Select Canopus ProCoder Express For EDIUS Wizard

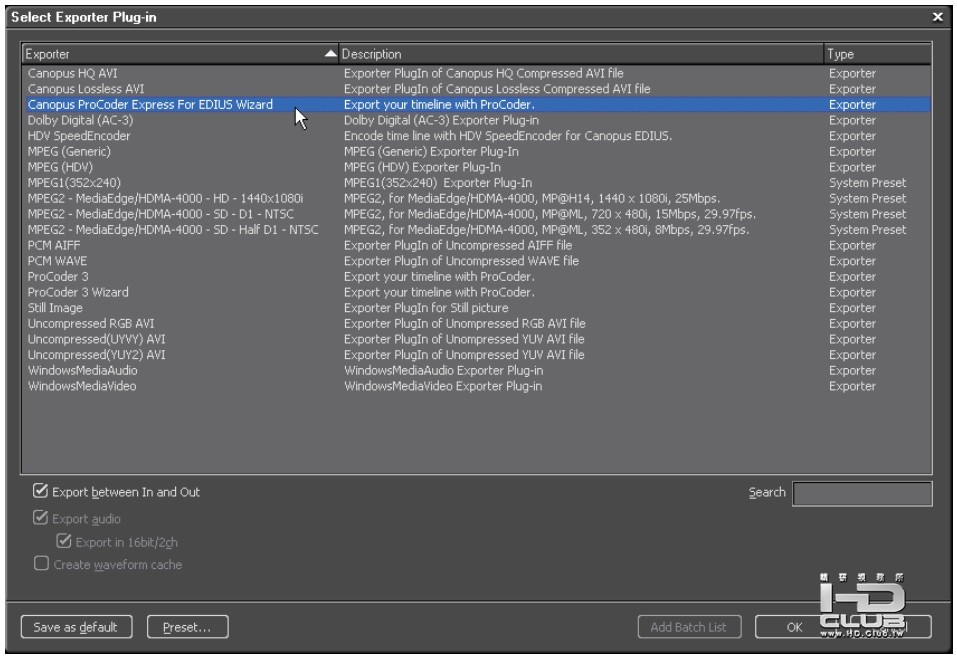(x=476, y=104)
